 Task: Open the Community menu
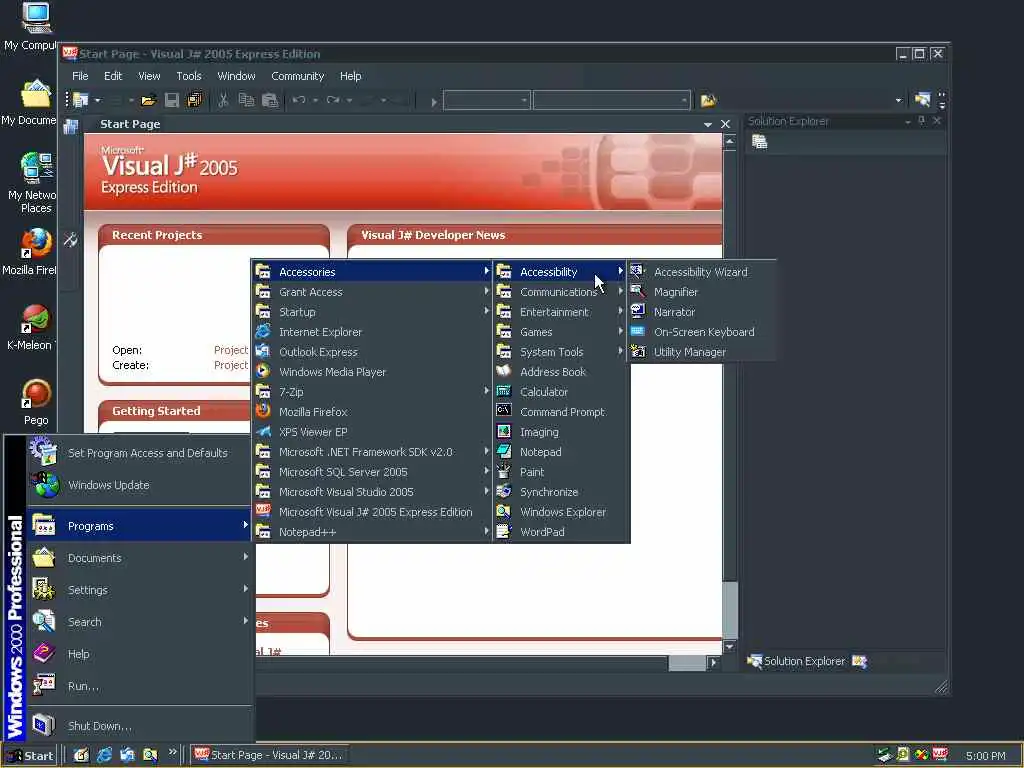[x=298, y=76]
